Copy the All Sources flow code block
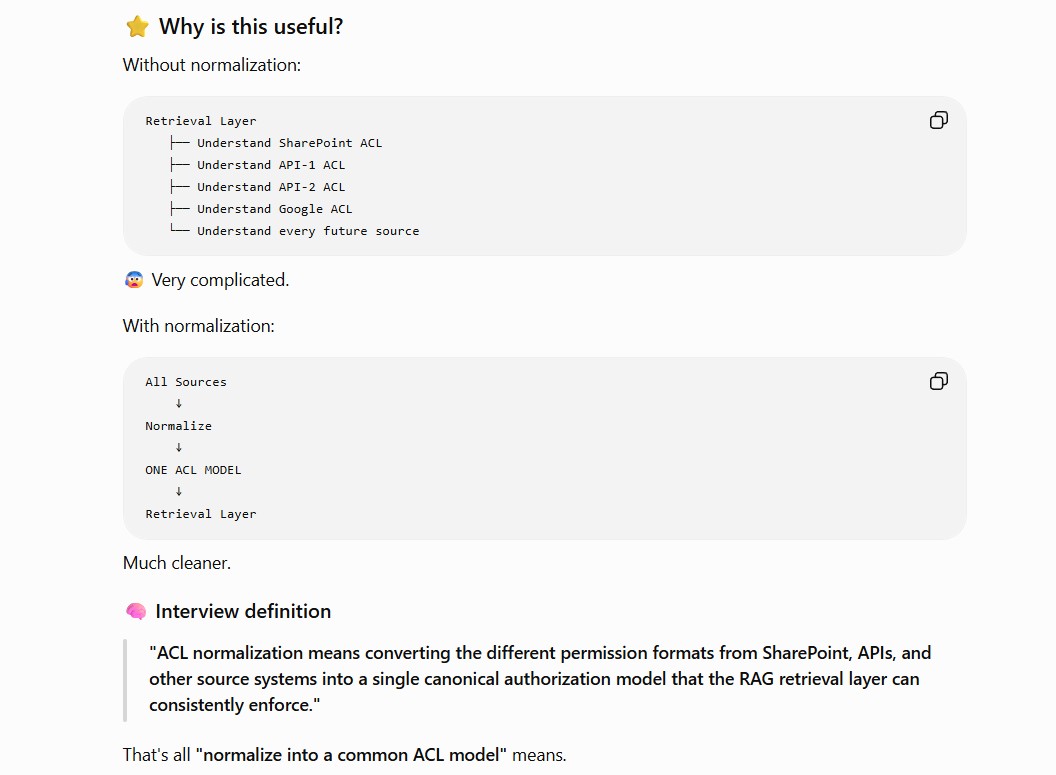Screen dimensions: 1056x775 point(938,382)
